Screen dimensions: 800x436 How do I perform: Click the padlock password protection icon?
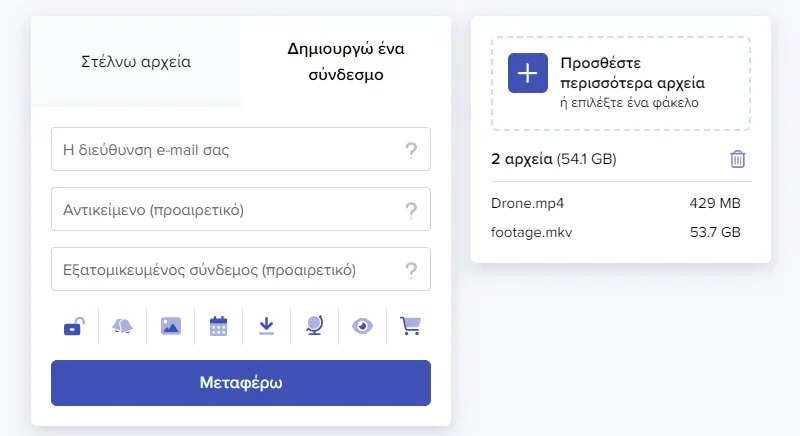[x=73, y=326]
